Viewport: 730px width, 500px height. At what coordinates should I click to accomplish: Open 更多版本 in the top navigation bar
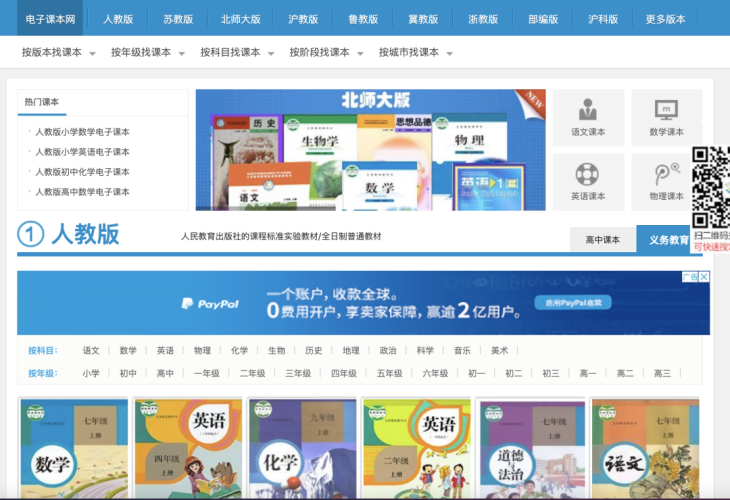665,19
